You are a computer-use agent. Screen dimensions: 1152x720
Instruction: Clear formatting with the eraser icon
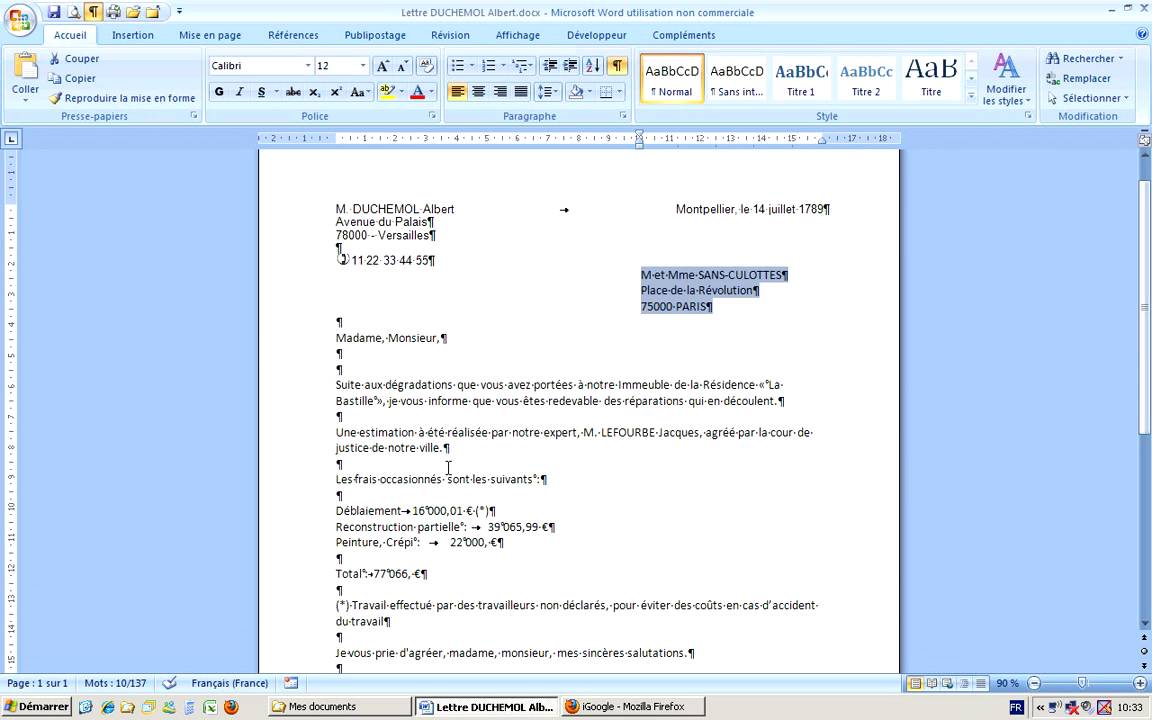426,66
